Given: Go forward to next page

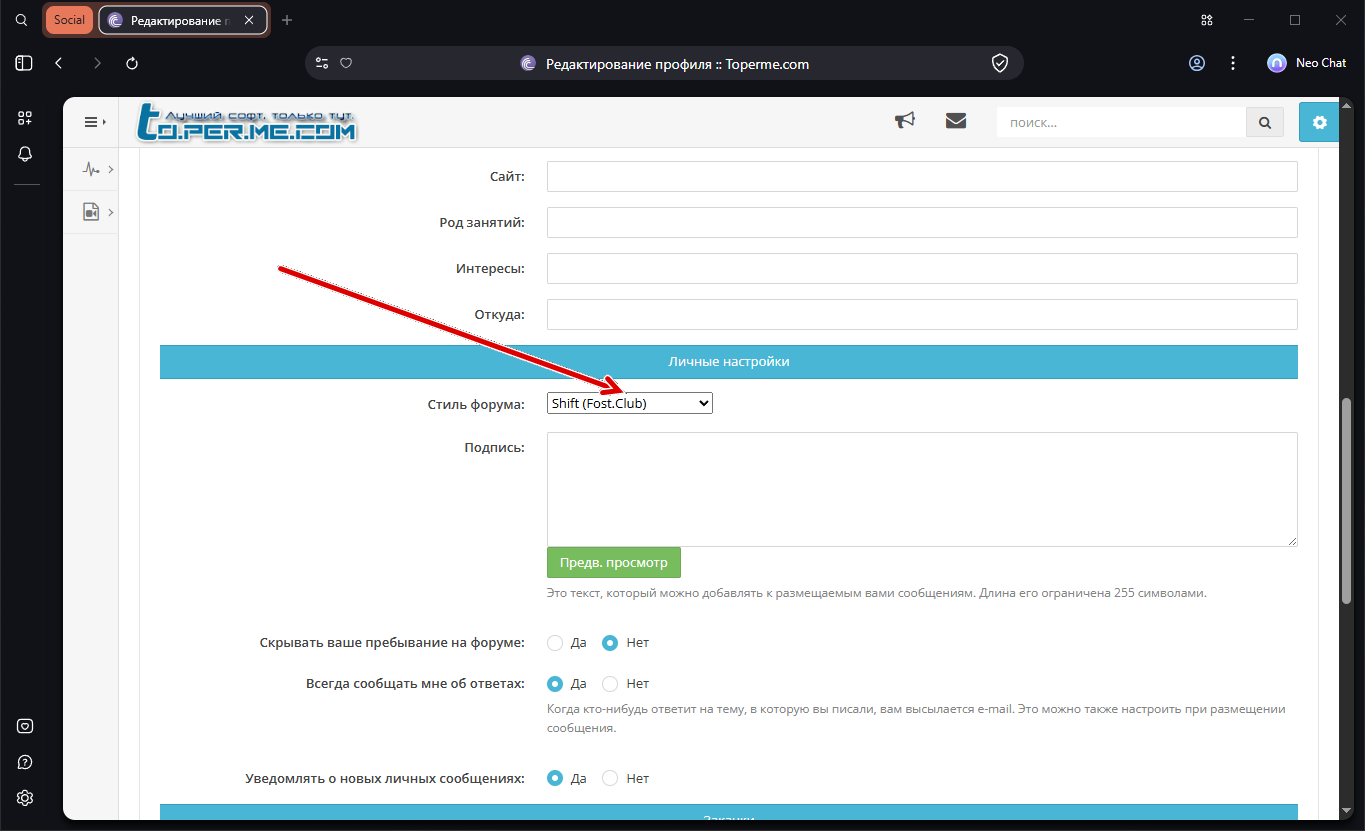Looking at the screenshot, I should point(97,63).
